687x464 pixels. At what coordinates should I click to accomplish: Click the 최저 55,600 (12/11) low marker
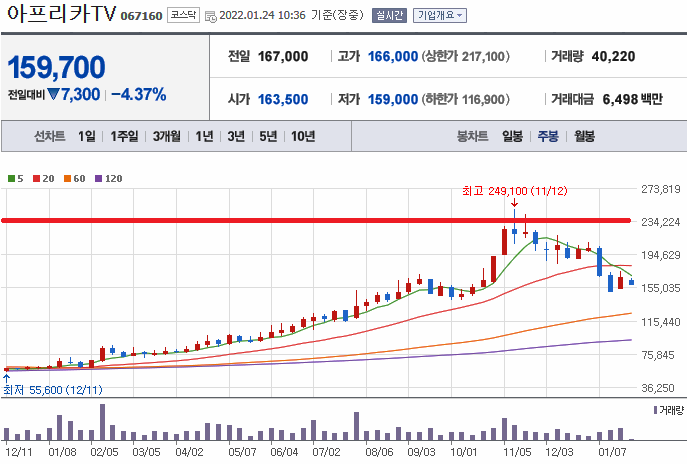pos(53,390)
